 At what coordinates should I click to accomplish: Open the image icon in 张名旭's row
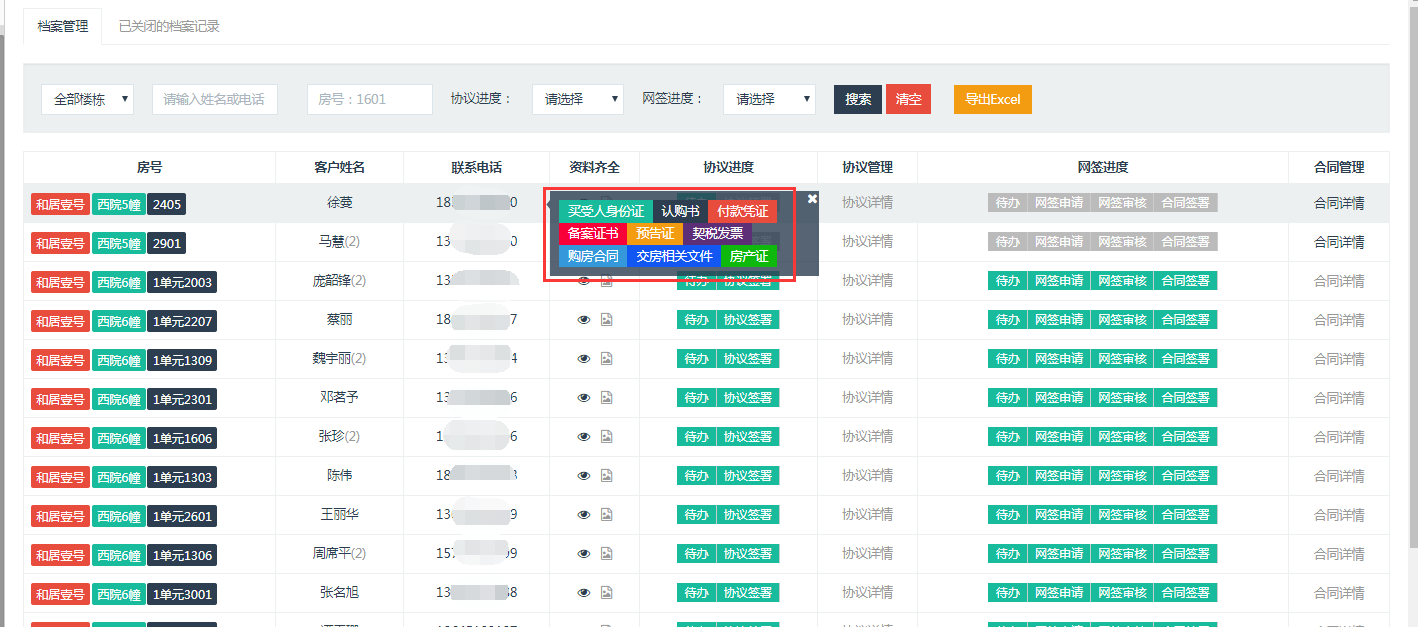click(606, 593)
